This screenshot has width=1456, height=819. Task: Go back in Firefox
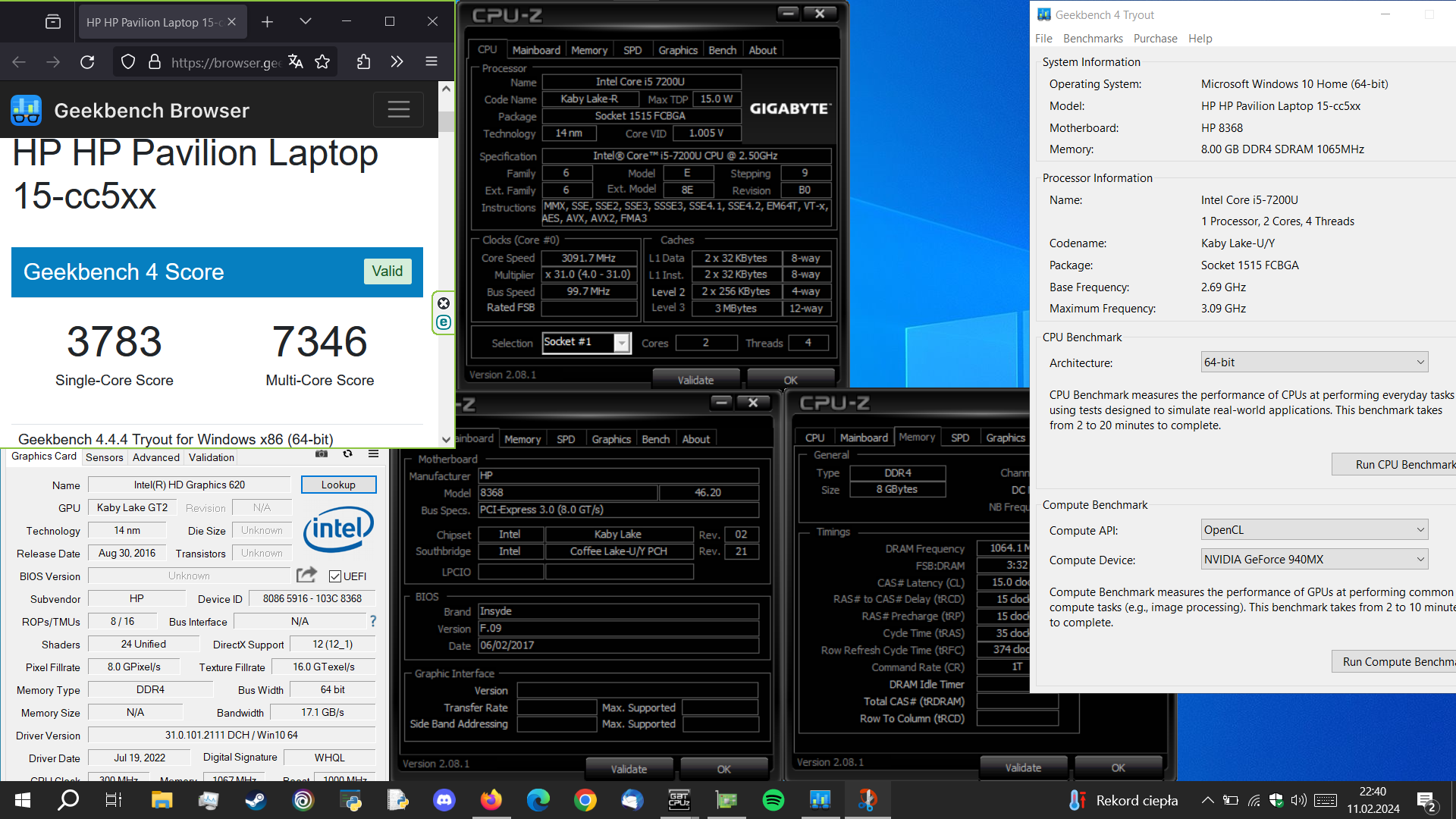[19, 62]
